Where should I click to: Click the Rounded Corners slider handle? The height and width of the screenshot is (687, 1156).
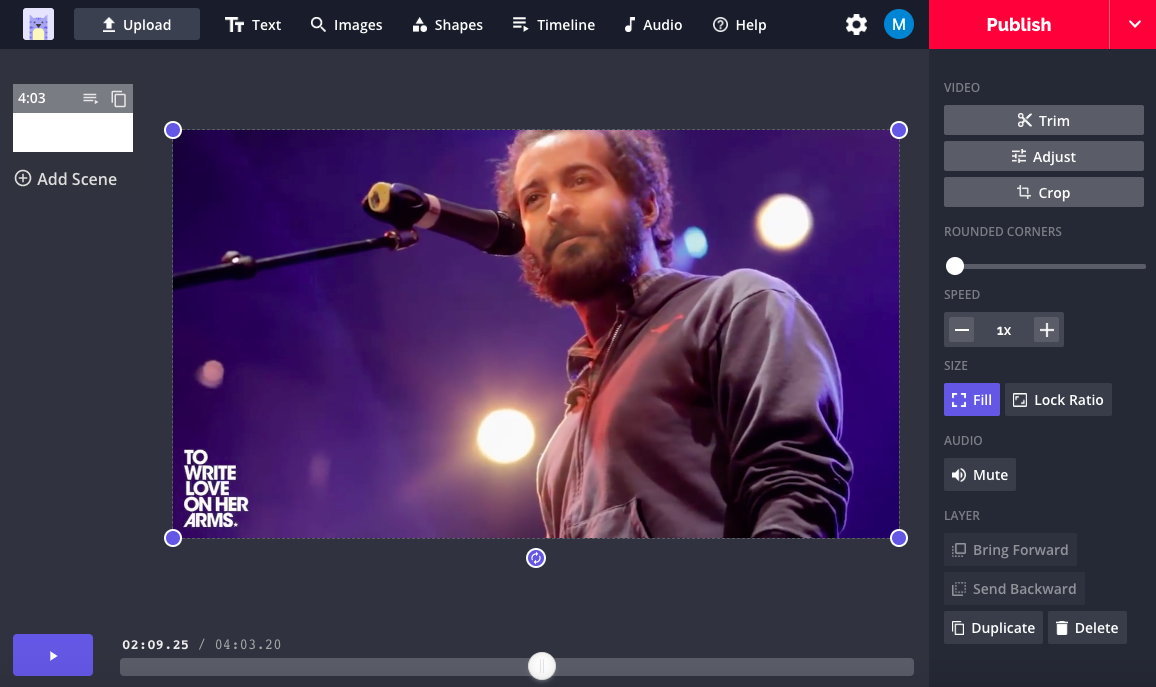point(955,266)
